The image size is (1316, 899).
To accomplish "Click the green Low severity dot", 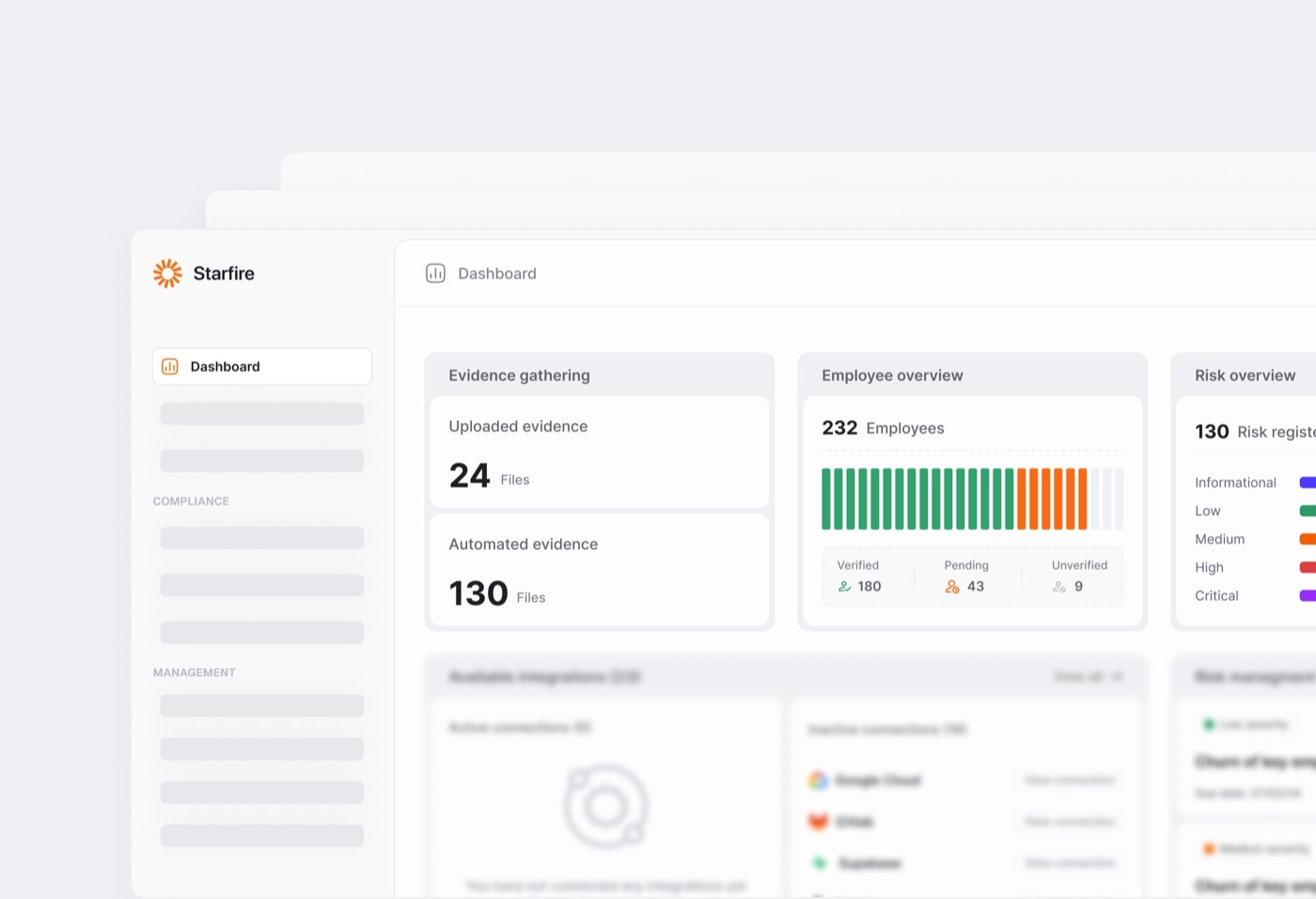I will (x=1209, y=724).
